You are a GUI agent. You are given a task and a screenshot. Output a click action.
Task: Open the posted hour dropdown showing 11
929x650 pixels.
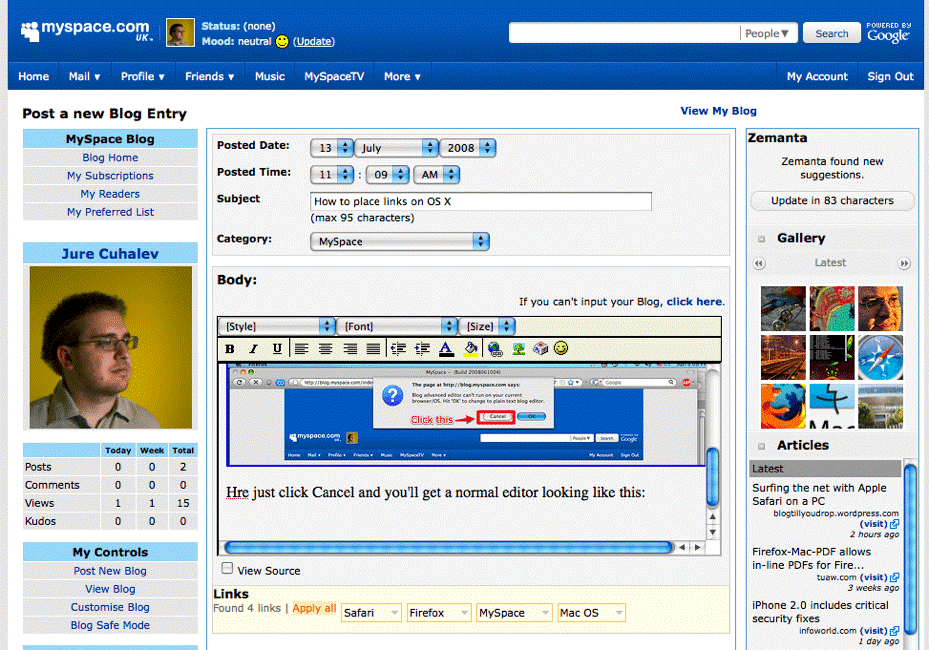(x=332, y=174)
